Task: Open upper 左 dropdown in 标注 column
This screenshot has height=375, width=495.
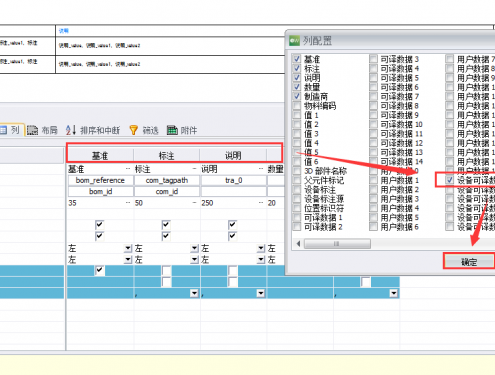Action: [194, 248]
